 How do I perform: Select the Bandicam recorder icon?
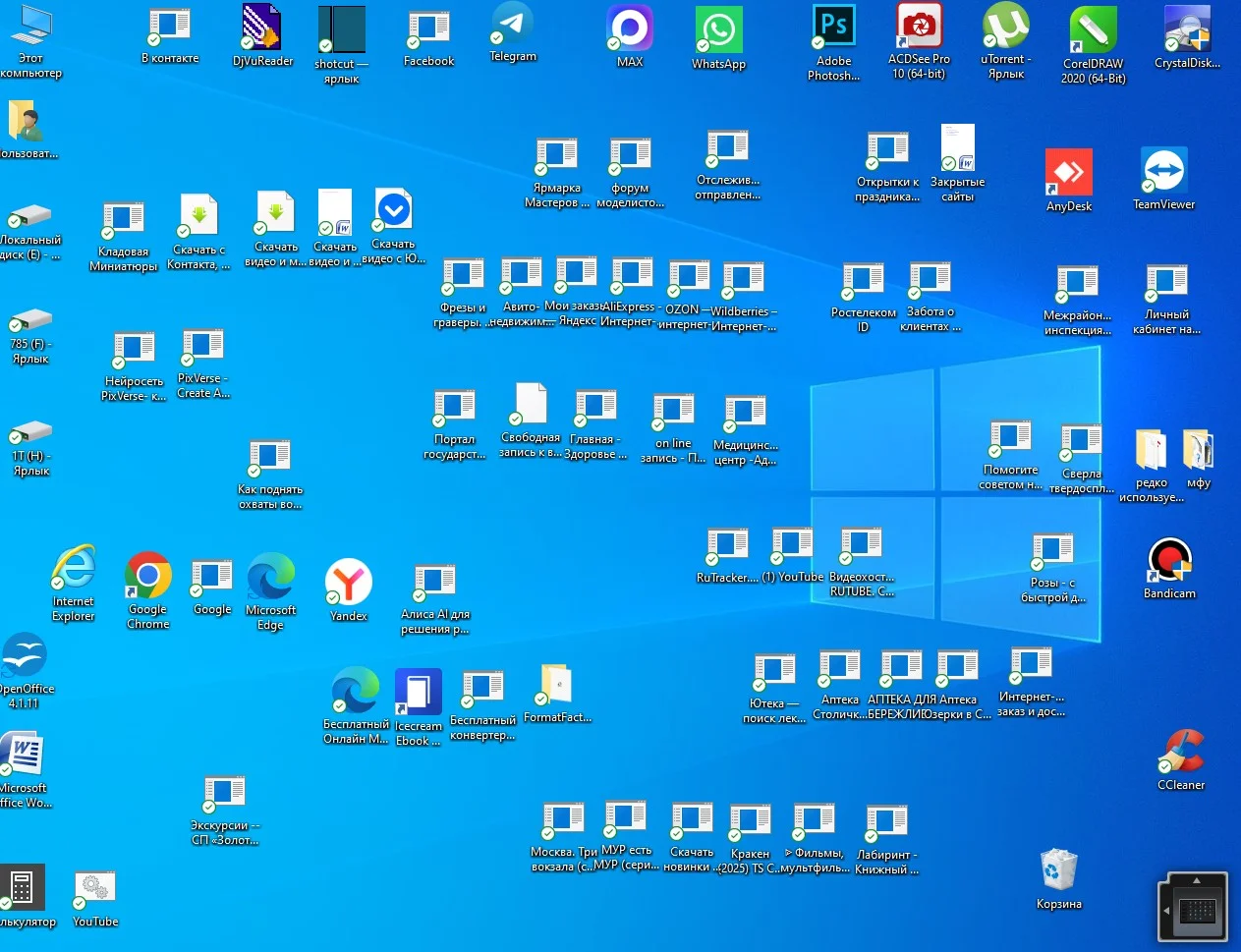click(x=1169, y=561)
